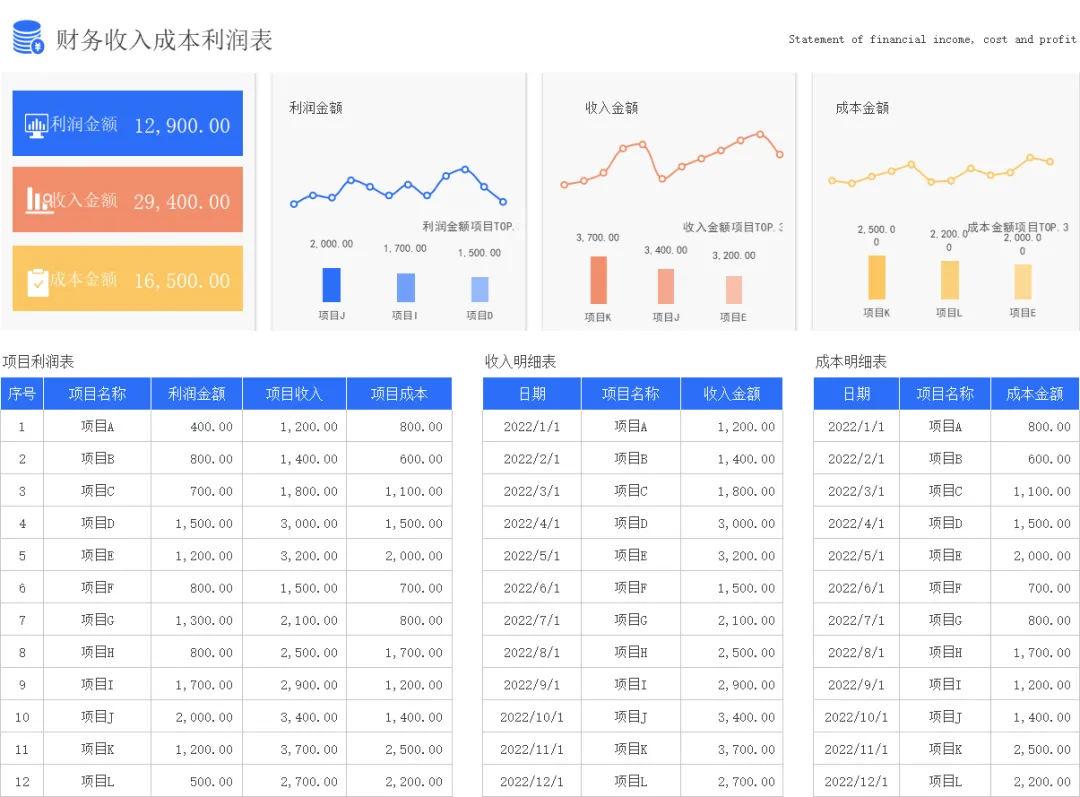This screenshot has height=797, width=1080.
Task: Click the bar chart icon on the orange card
Action: [39, 200]
